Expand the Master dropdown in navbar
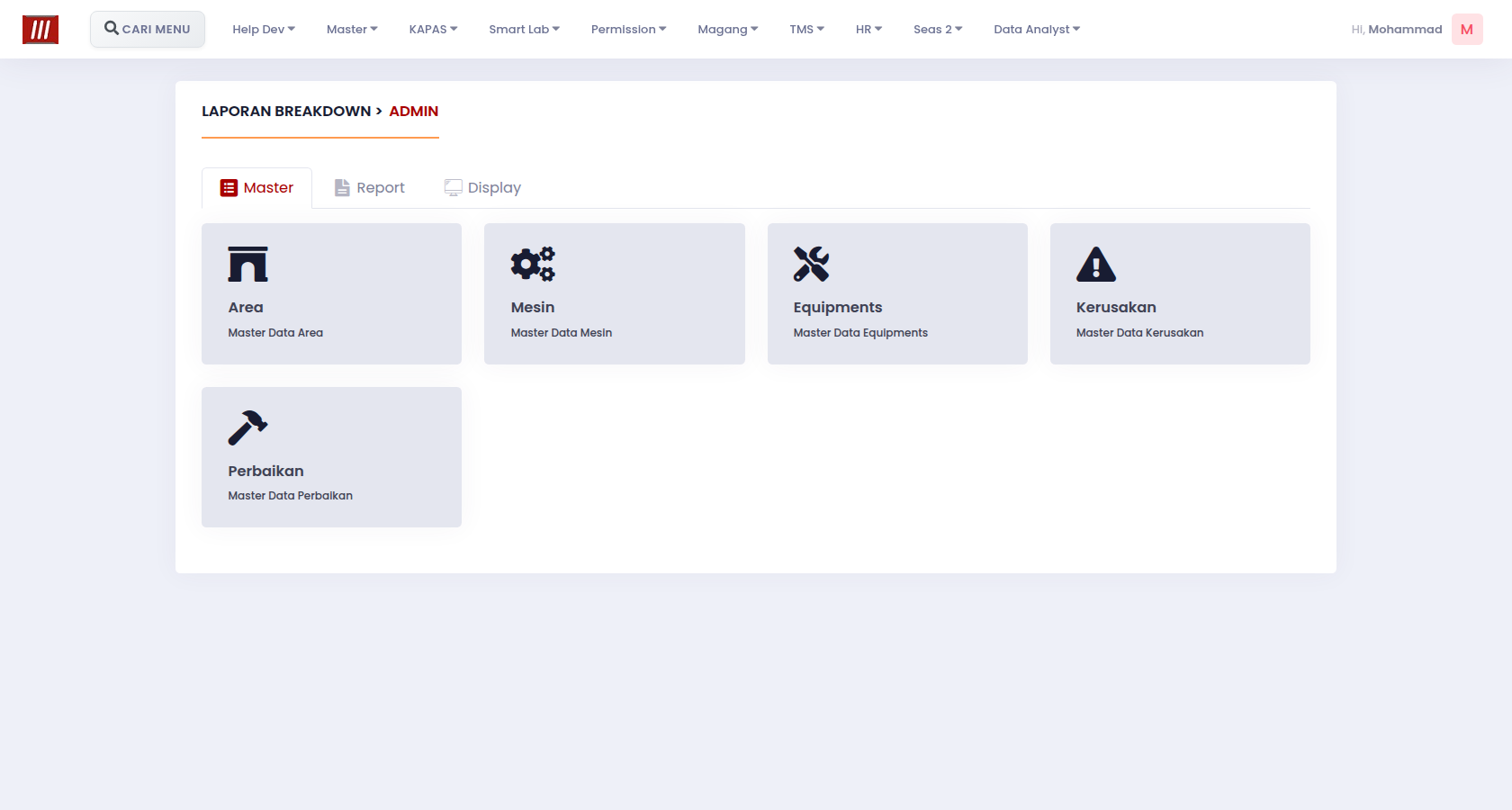 [x=352, y=30]
